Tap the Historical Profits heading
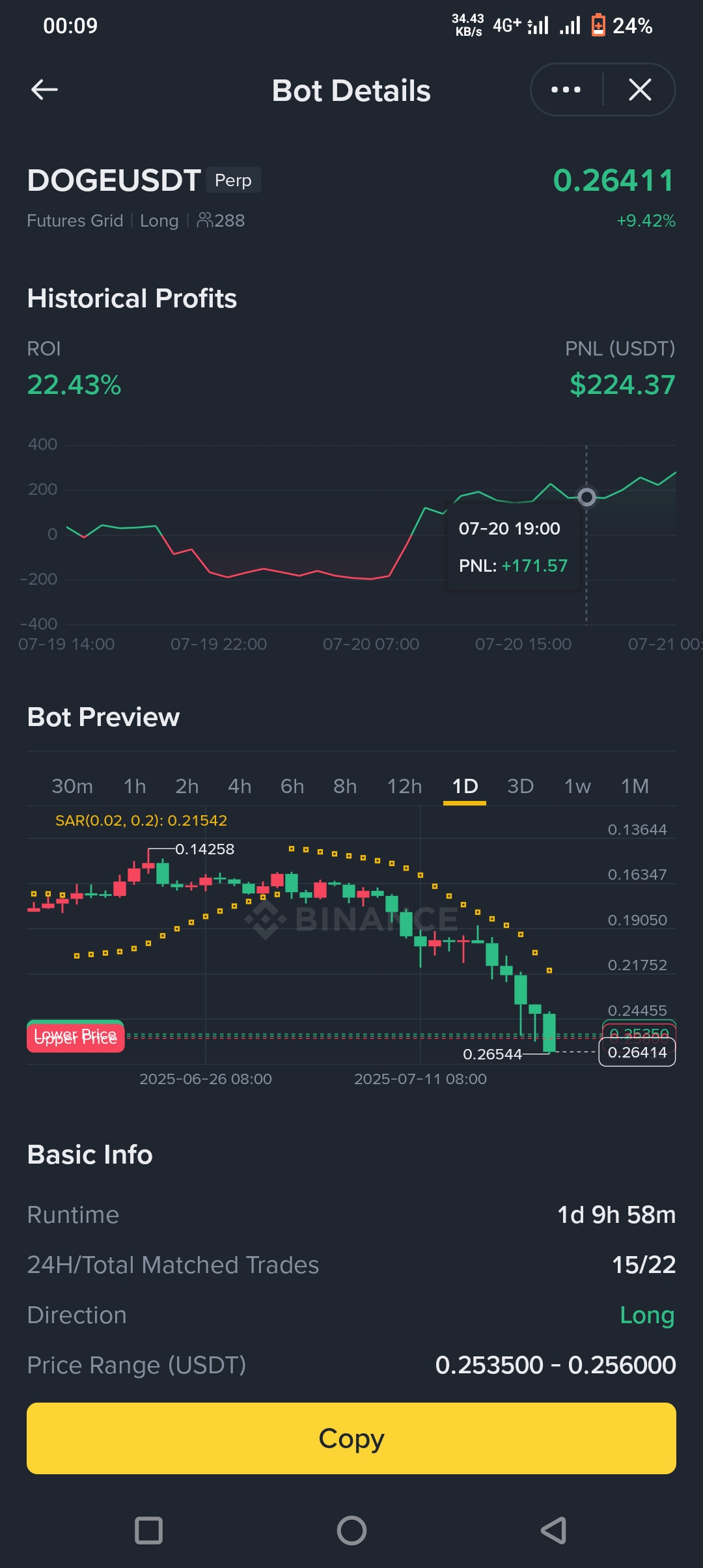 click(132, 298)
